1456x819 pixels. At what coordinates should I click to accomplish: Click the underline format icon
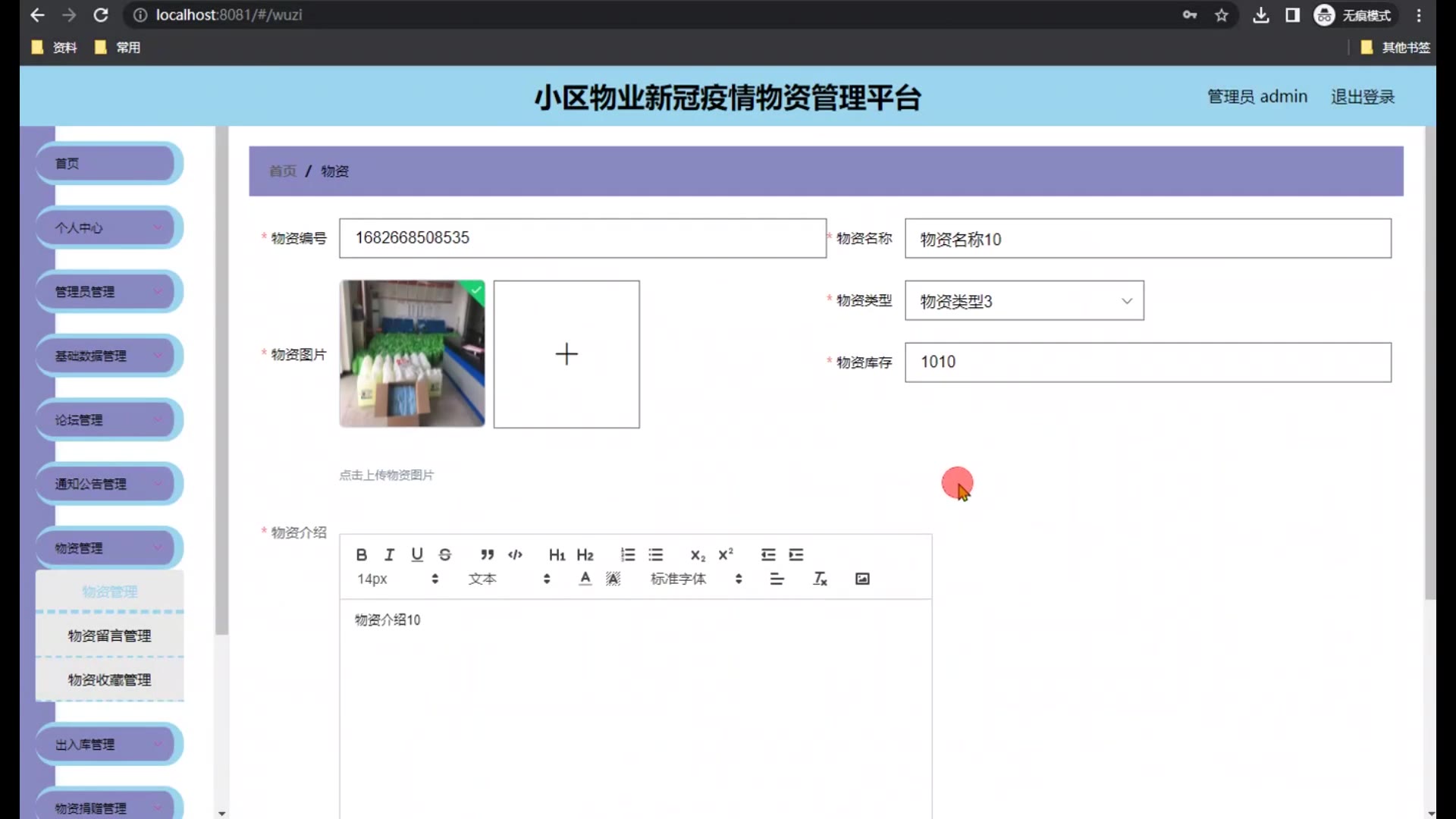click(417, 555)
